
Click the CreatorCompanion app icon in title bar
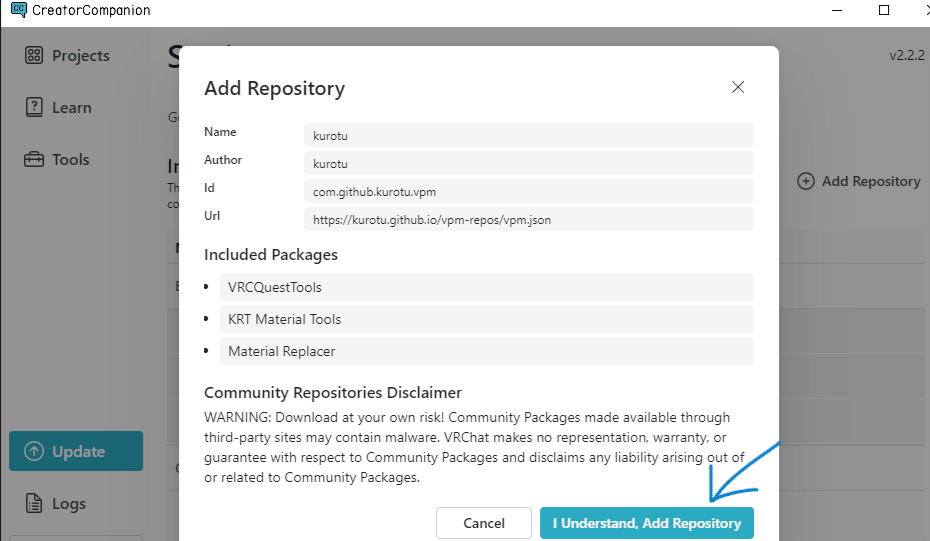pyautogui.click(x=18, y=10)
